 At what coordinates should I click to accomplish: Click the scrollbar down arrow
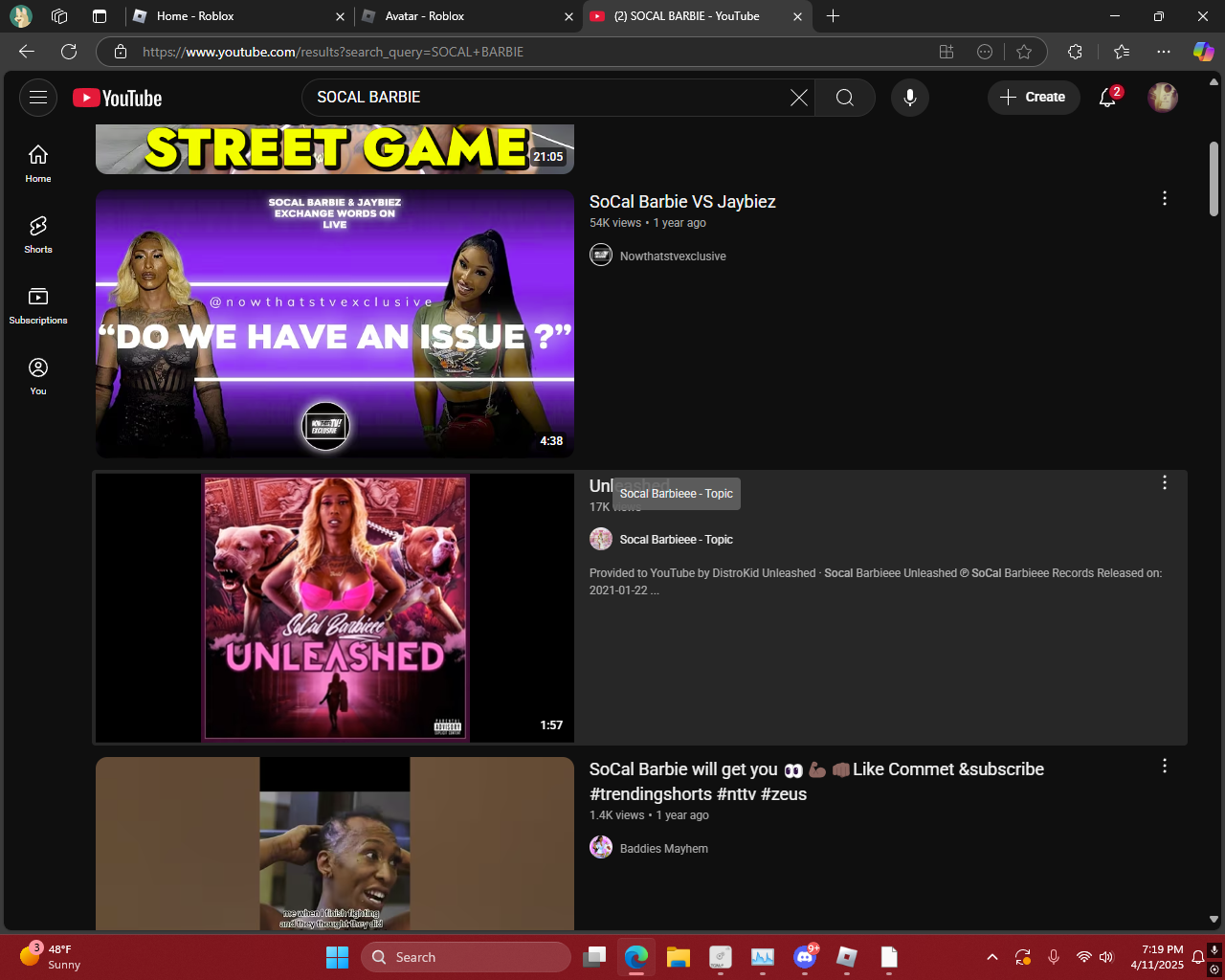coord(1214,920)
